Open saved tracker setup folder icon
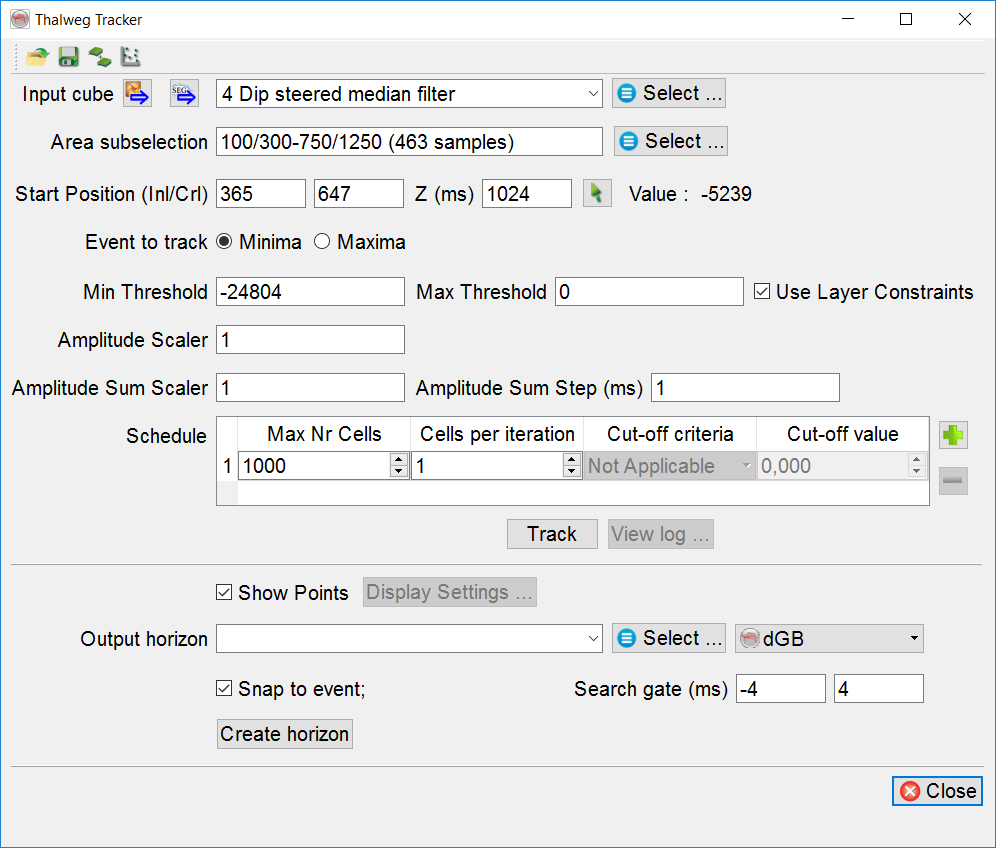This screenshot has height=848, width=996. tap(37, 57)
